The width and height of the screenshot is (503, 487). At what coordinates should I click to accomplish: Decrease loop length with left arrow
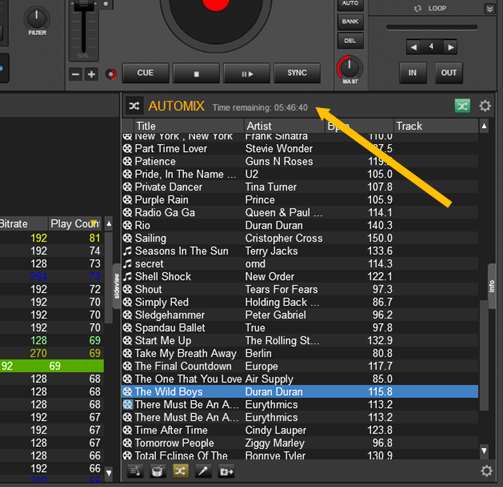[x=413, y=47]
